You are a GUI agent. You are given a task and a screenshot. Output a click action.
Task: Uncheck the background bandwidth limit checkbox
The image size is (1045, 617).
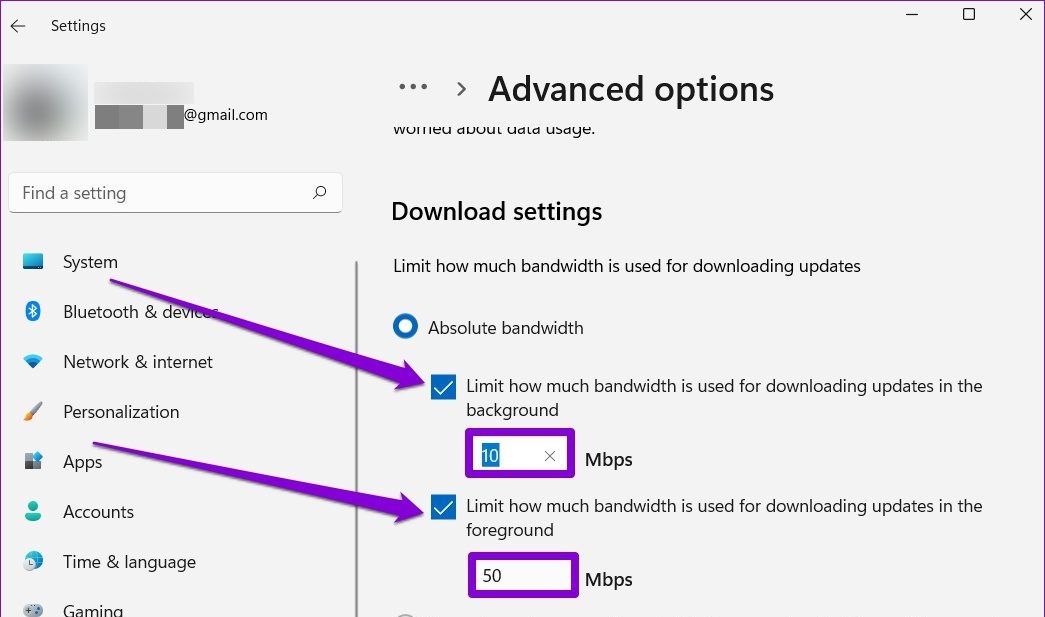[x=443, y=386]
